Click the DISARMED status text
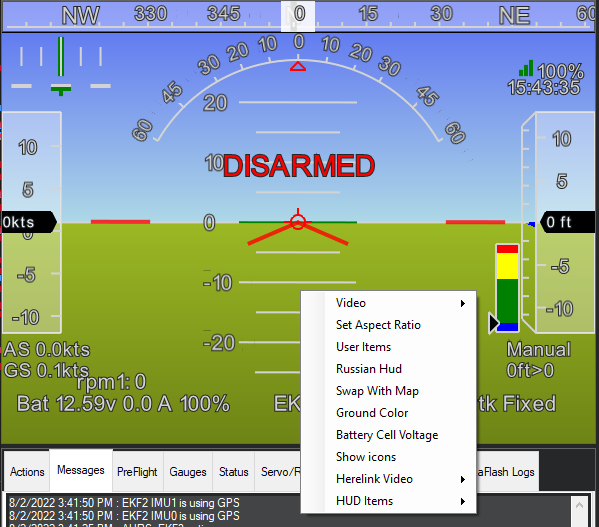 click(299, 166)
